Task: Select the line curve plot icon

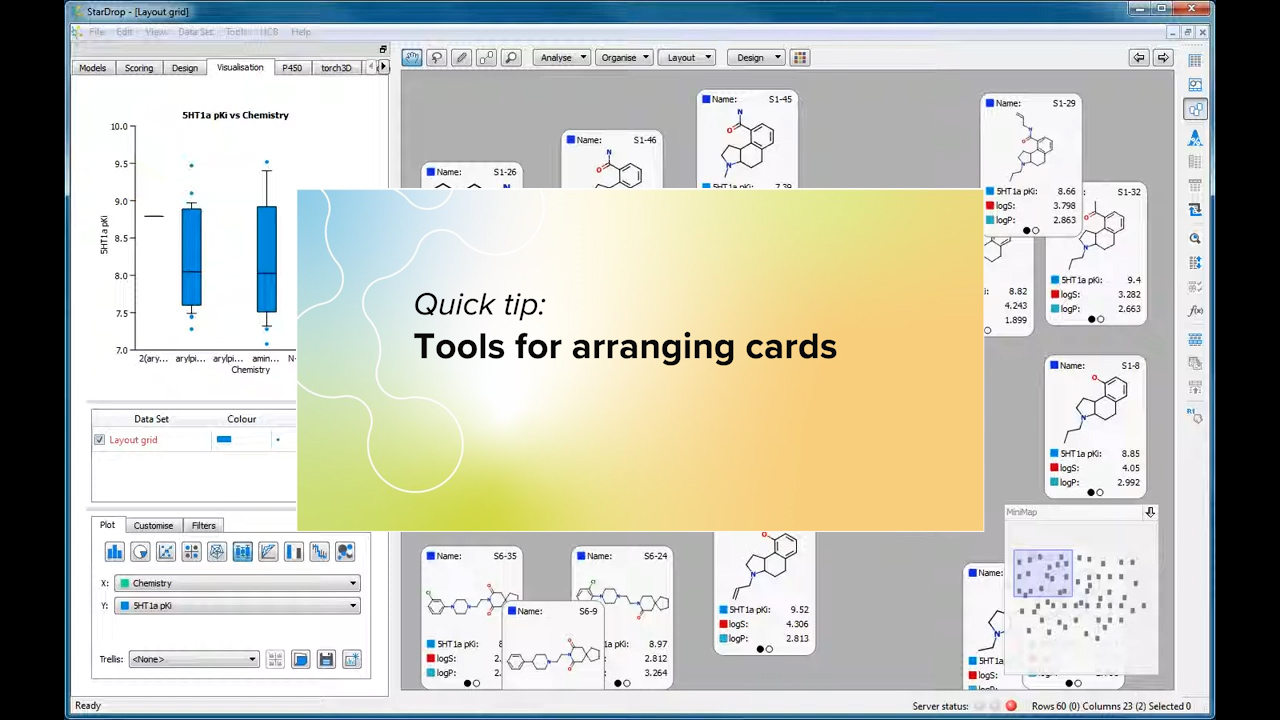Action: point(268,552)
